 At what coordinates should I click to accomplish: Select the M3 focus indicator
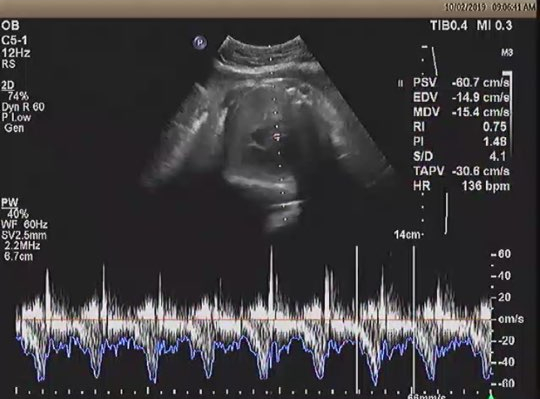coord(507,53)
